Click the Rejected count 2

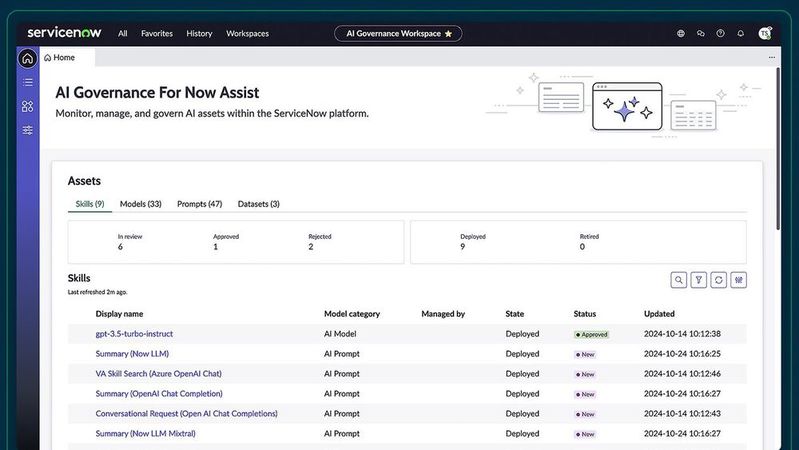[311, 247]
